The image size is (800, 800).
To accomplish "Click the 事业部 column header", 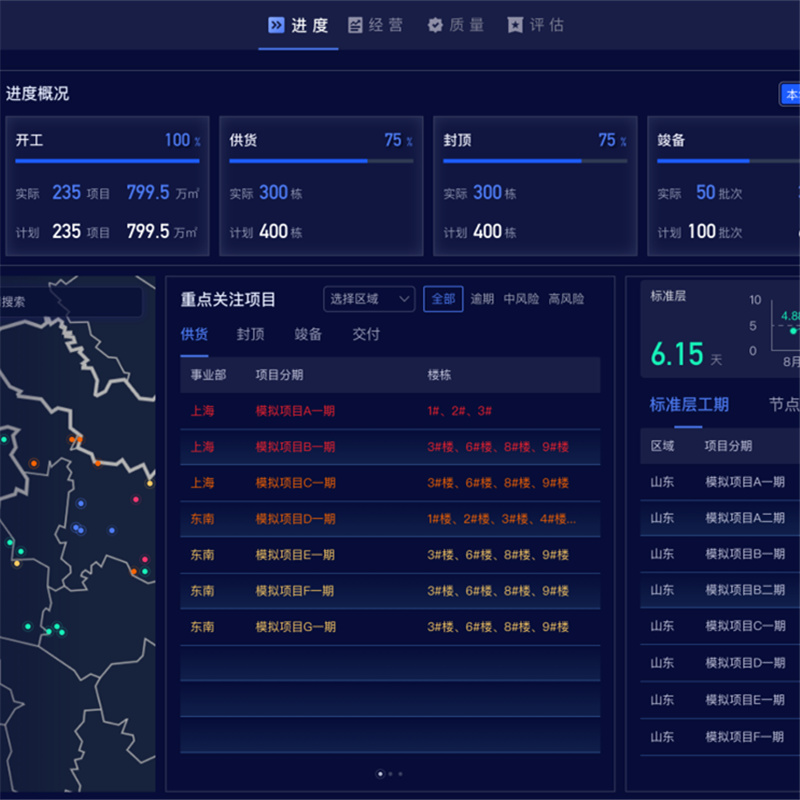I will point(208,375).
